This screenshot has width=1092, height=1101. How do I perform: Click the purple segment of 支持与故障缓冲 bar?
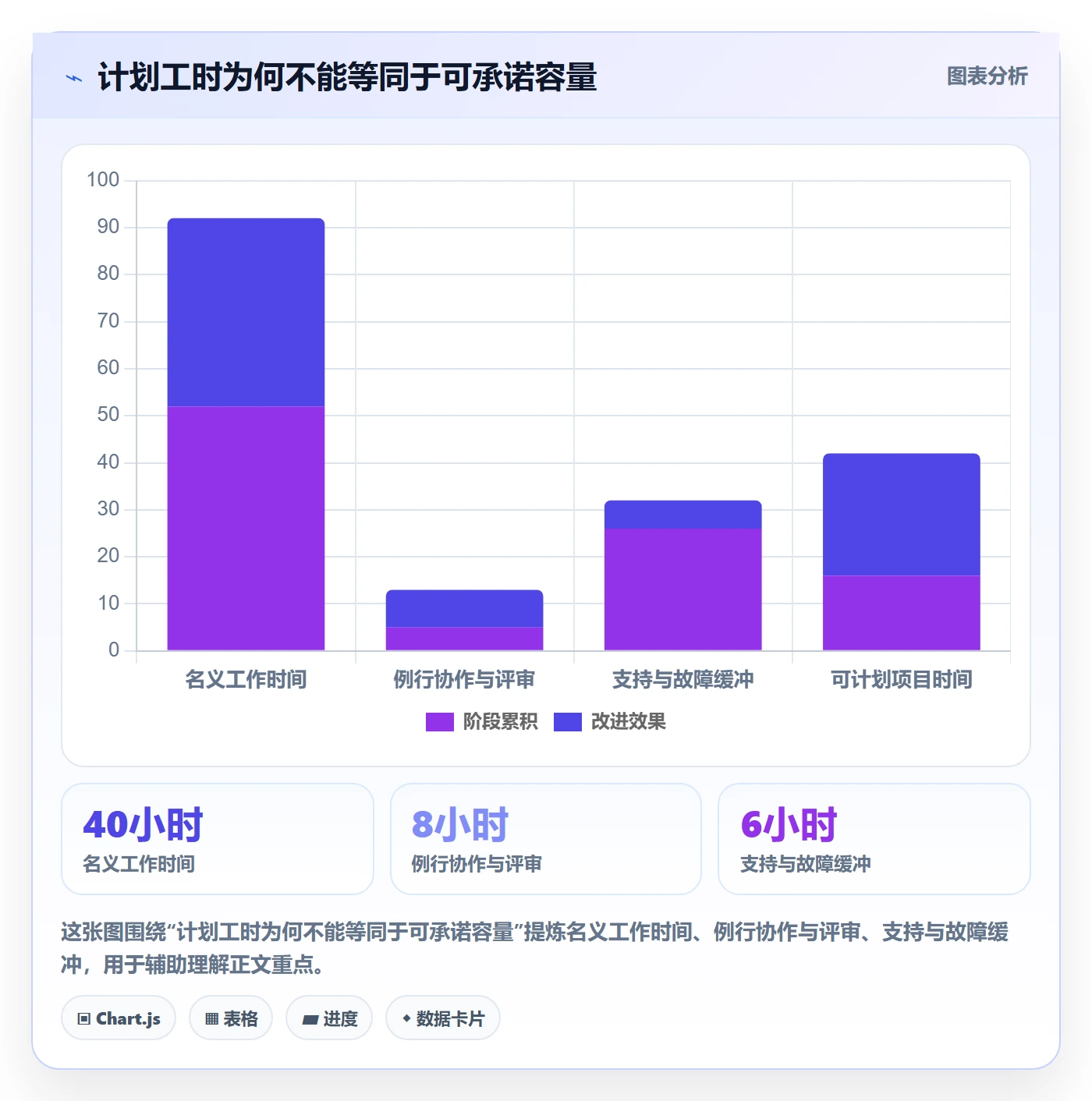(x=682, y=589)
